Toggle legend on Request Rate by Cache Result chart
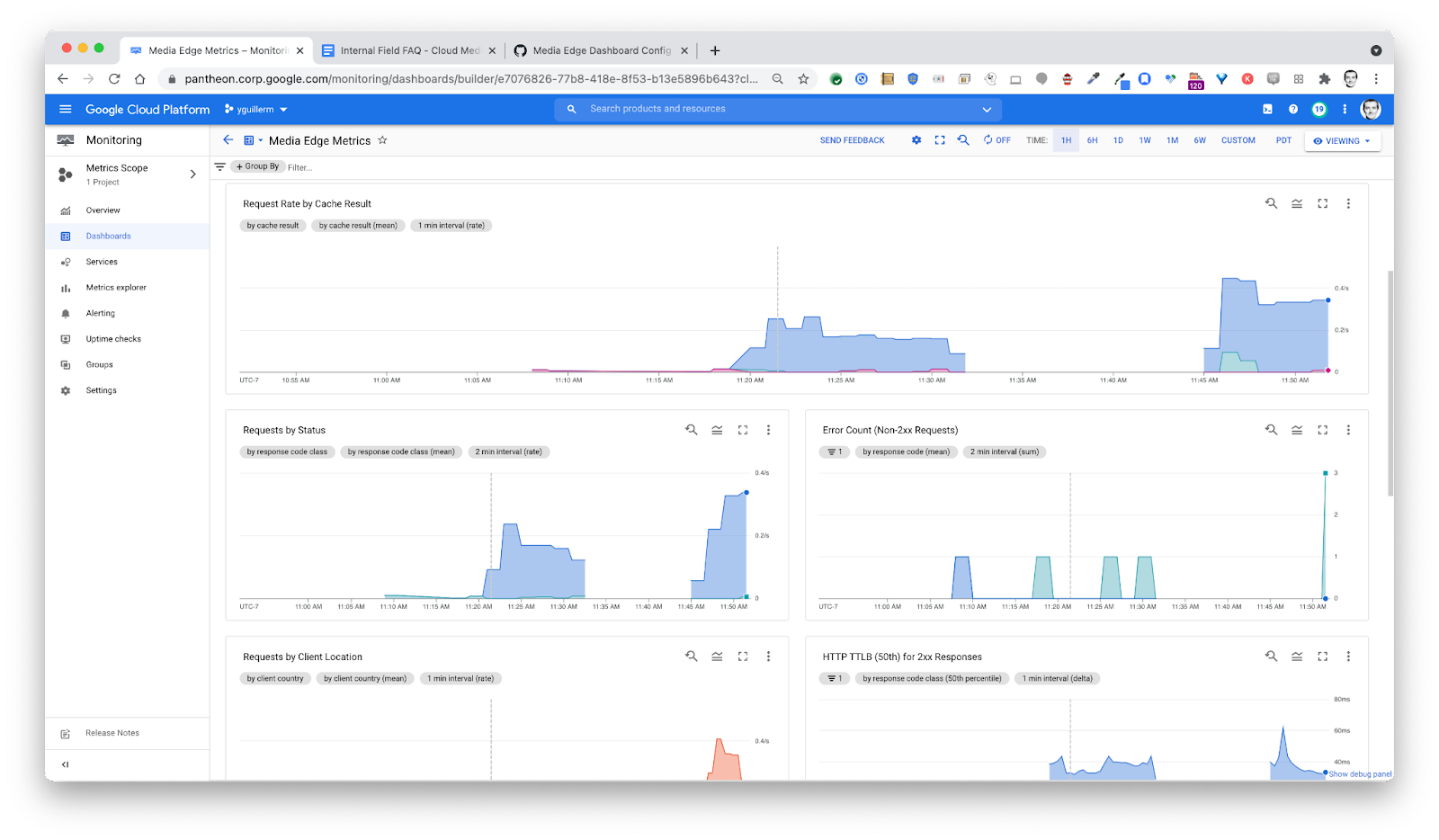This screenshot has height=840, width=1439. click(1297, 204)
